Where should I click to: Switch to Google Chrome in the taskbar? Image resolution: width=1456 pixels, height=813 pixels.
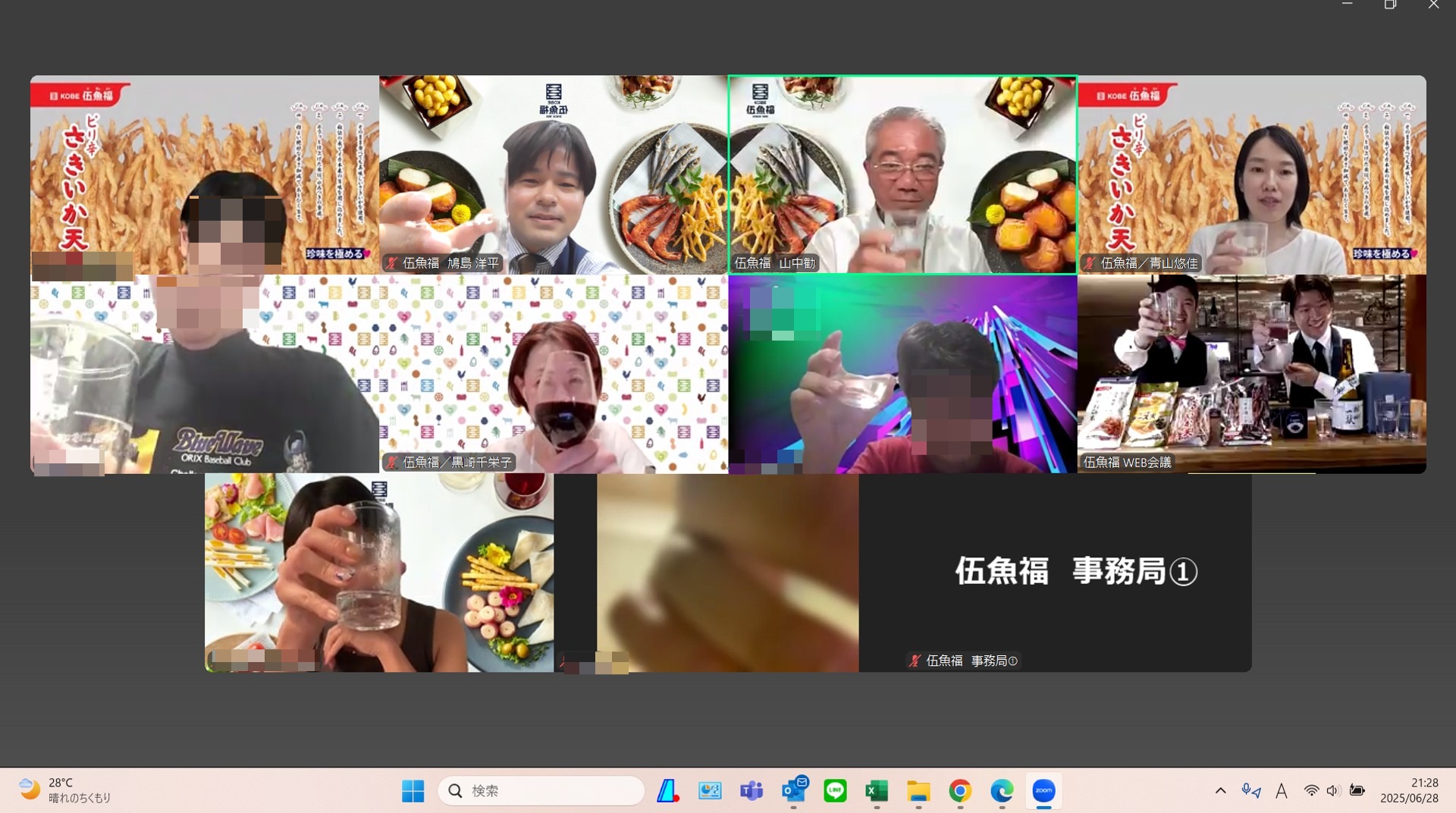[960, 791]
